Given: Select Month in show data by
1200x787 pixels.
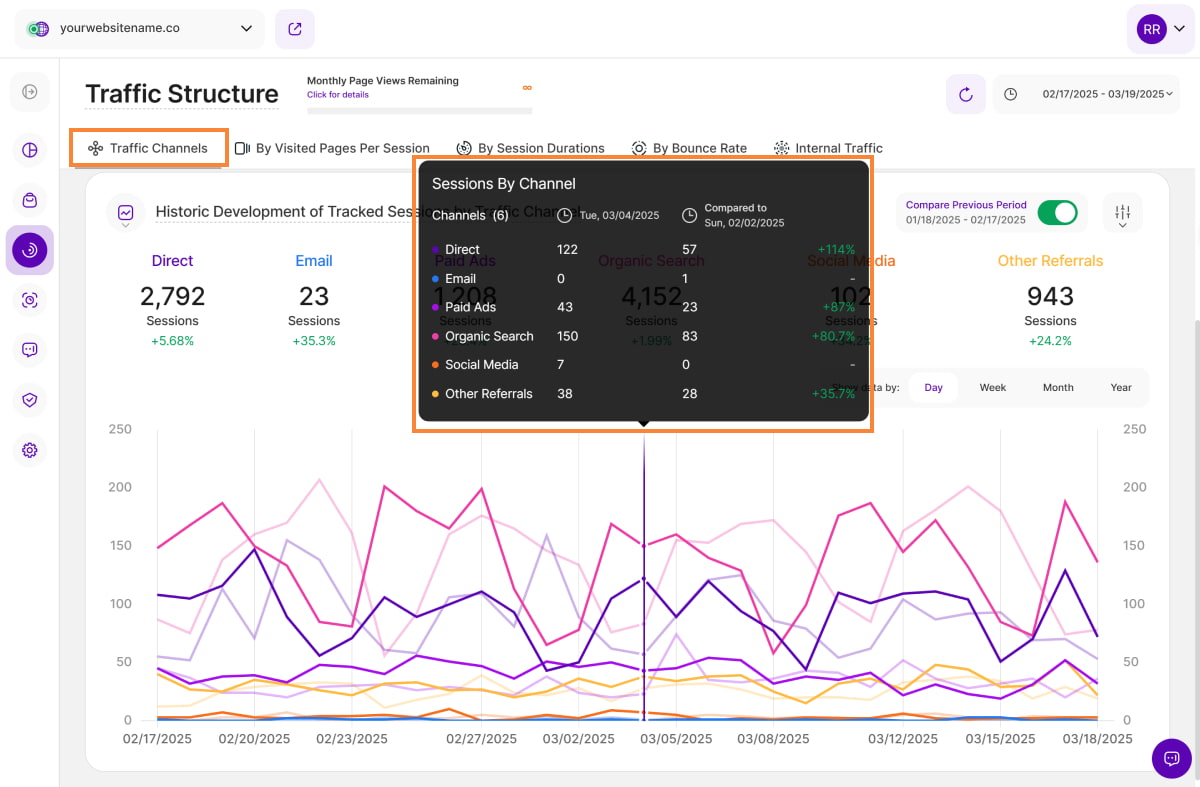Looking at the screenshot, I should tap(1058, 387).
